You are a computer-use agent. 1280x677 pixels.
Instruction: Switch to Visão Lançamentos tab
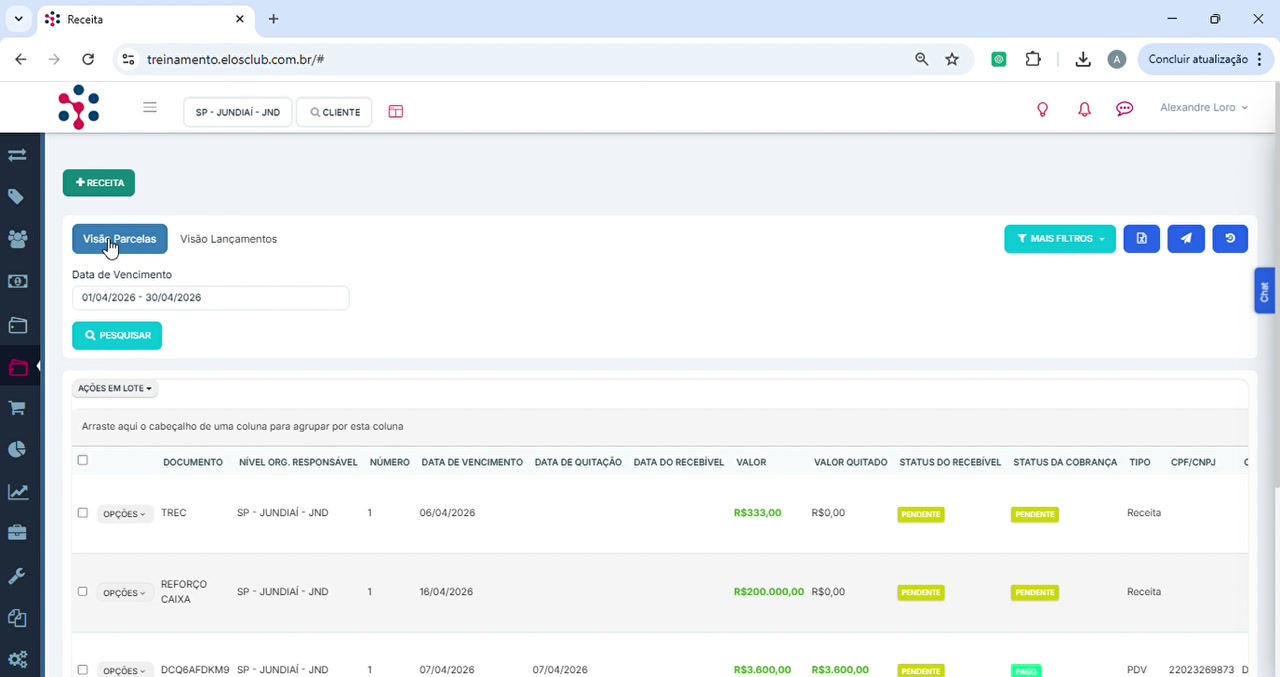click(228, 239)
